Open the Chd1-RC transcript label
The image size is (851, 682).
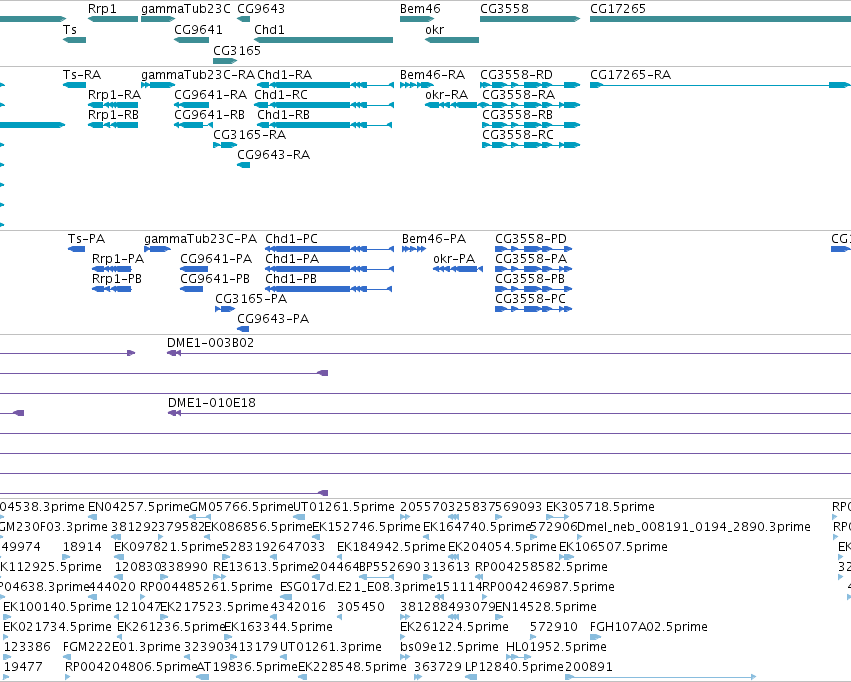(x=281, y=95)
